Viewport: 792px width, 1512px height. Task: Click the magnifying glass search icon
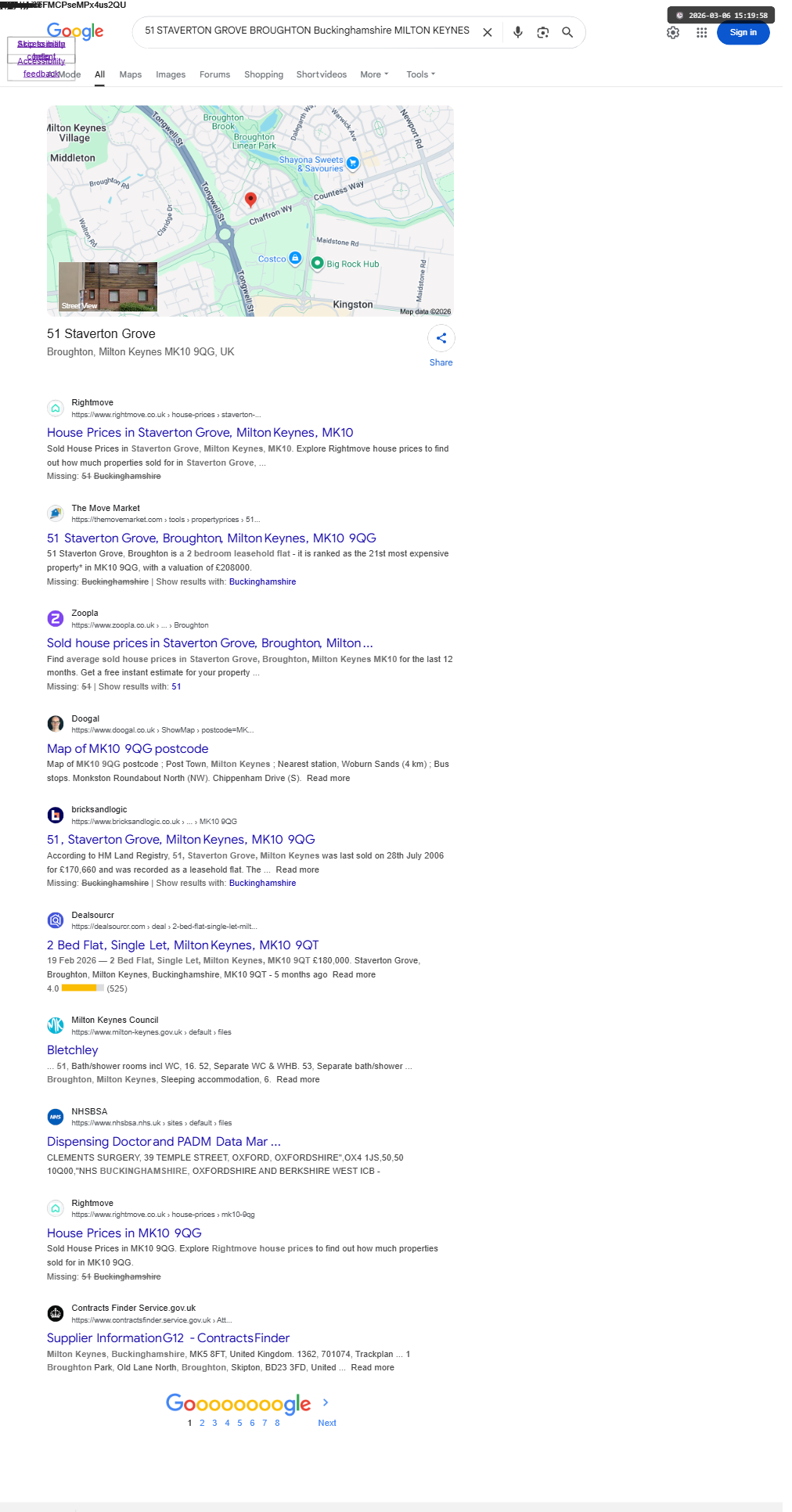coord(567,32)
